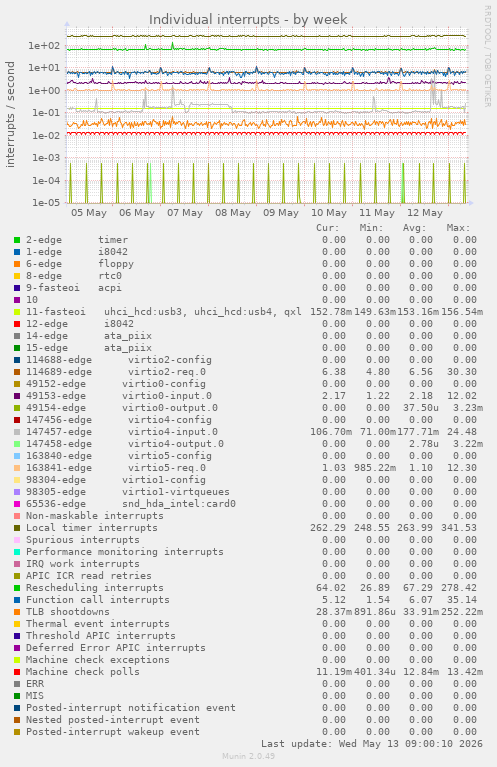Click the 1e+02 y-axis label
The height and width of the screenshot is (767, 497).
(x=44, y=46)
